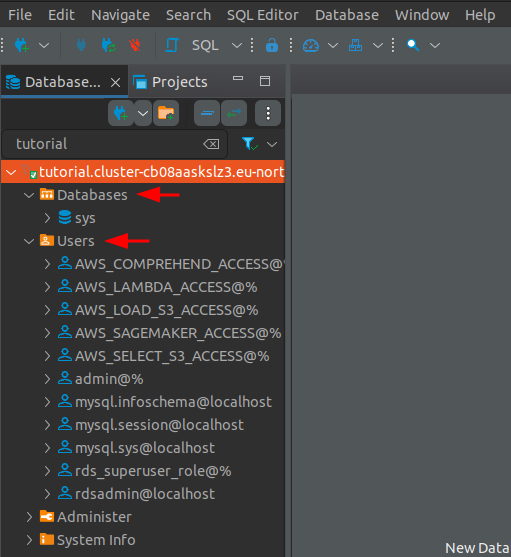Screen dimensions: 511x557
Task: Expand the System Info folder
Action: (x=29, y=540)
